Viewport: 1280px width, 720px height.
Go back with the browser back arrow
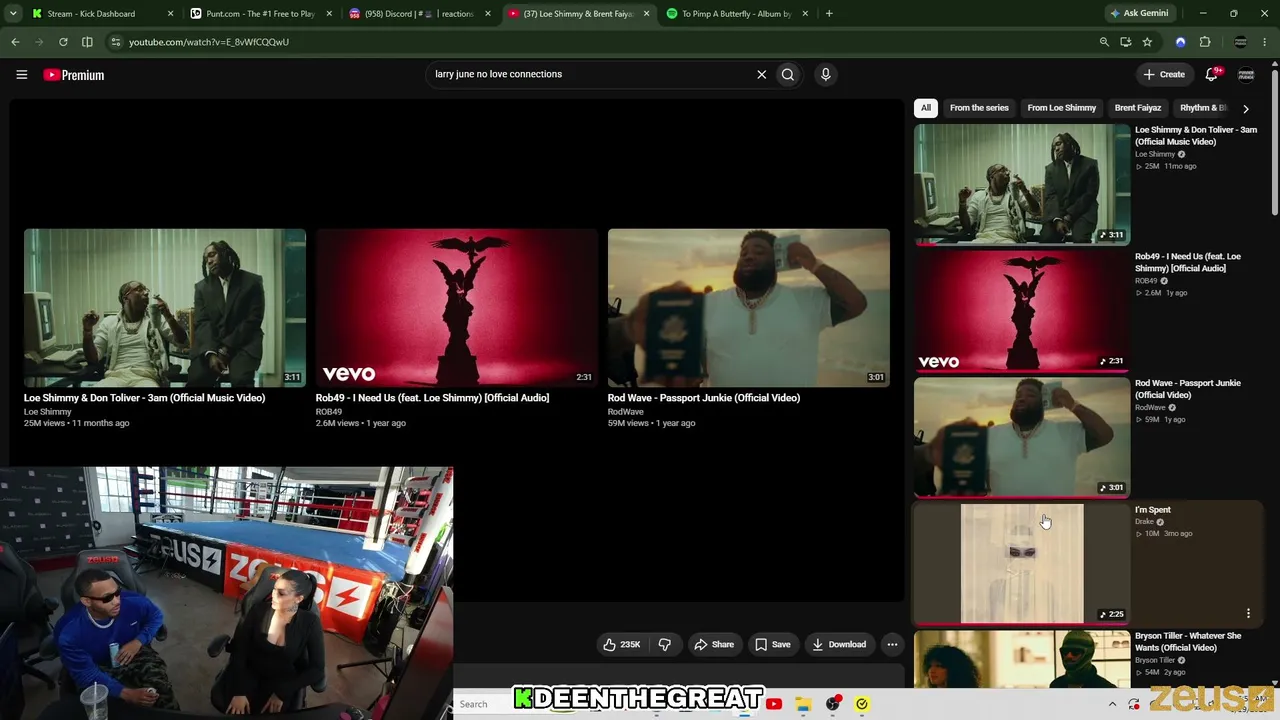[15, 42]
